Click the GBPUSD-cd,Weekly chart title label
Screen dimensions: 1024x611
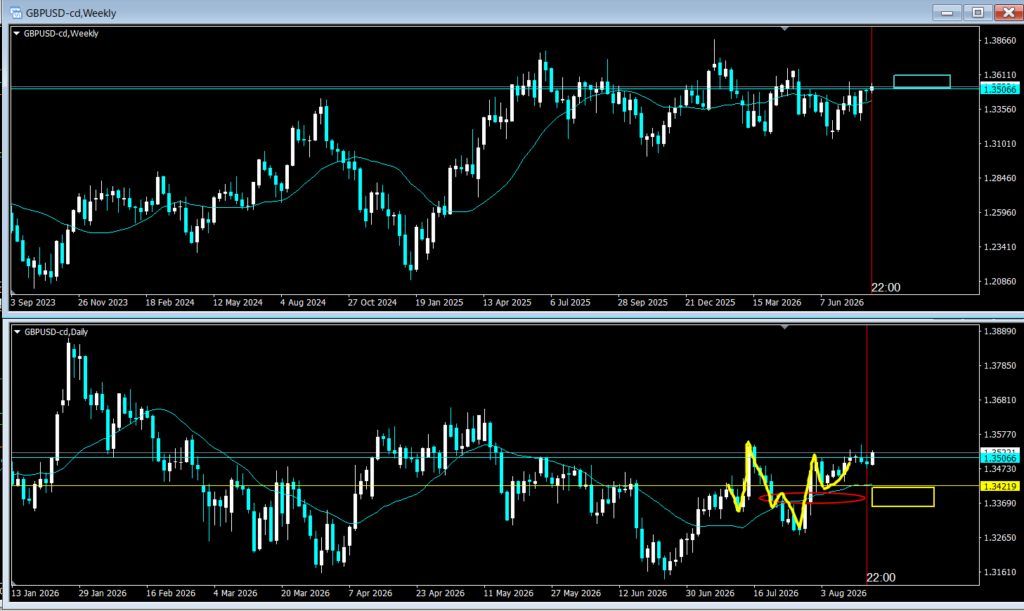click(x=61, y=33)
